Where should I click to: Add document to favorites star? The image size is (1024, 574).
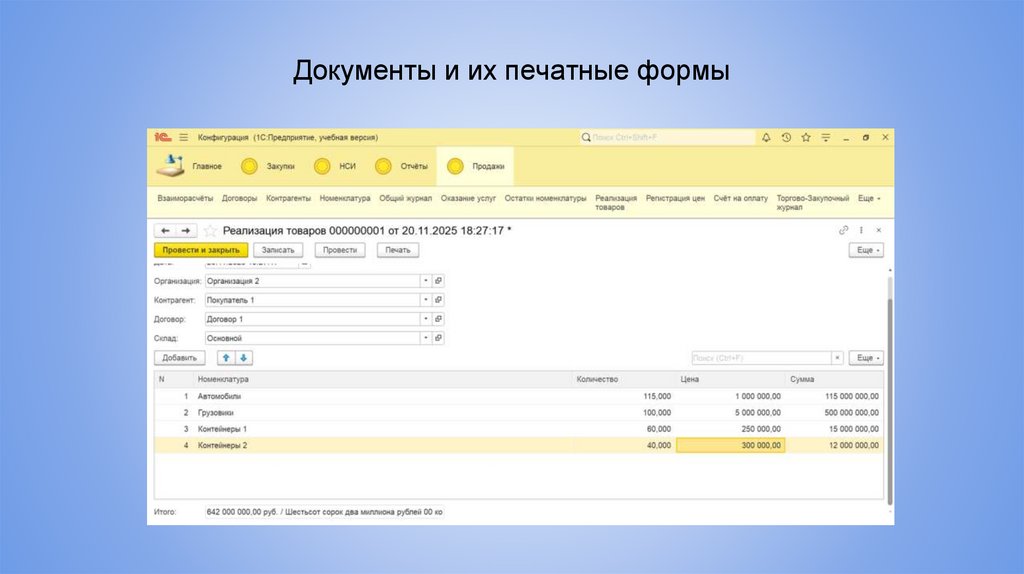[210, 231]
